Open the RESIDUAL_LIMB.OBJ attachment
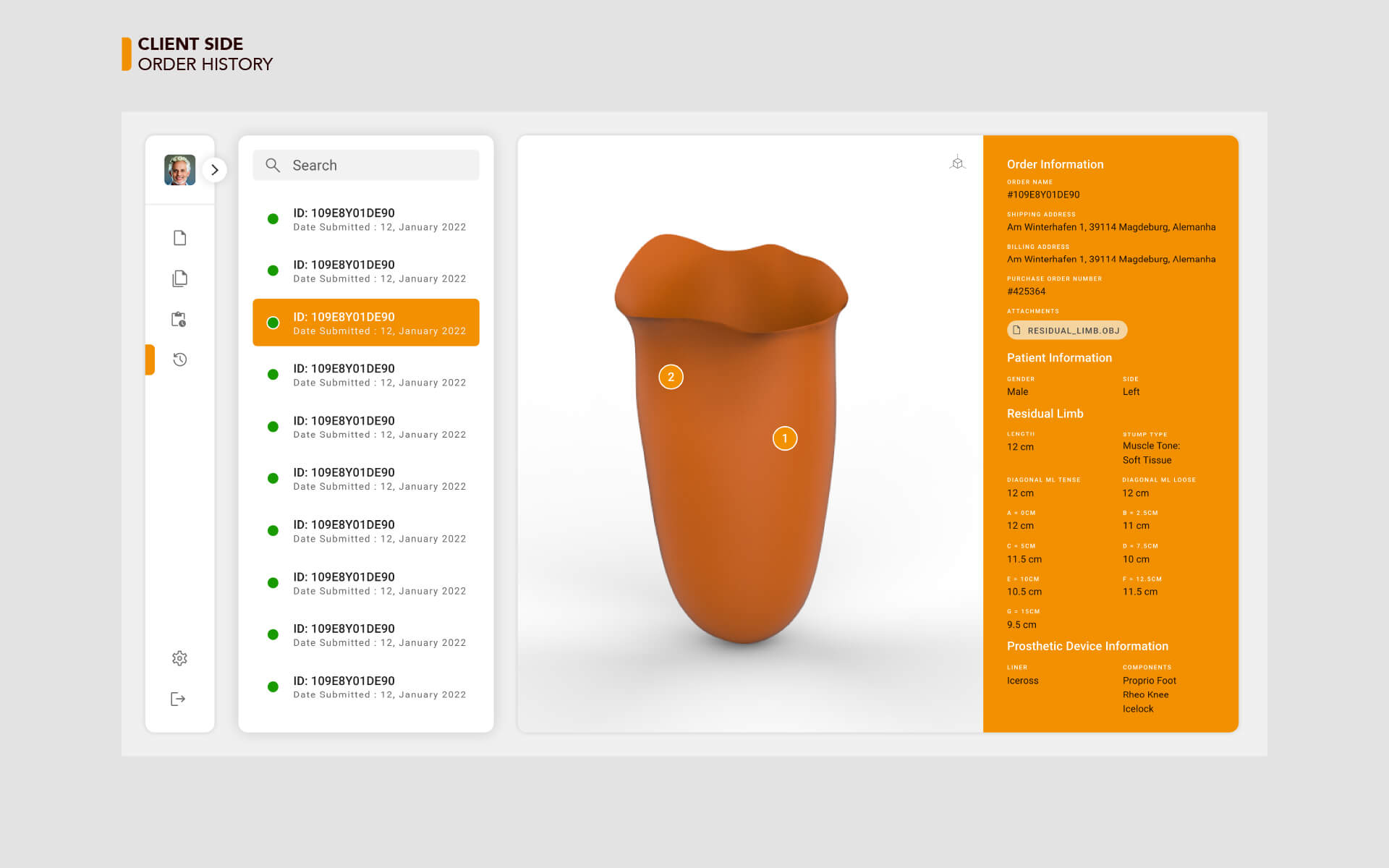1389x868 pixels. click(x=1067, y=331)
